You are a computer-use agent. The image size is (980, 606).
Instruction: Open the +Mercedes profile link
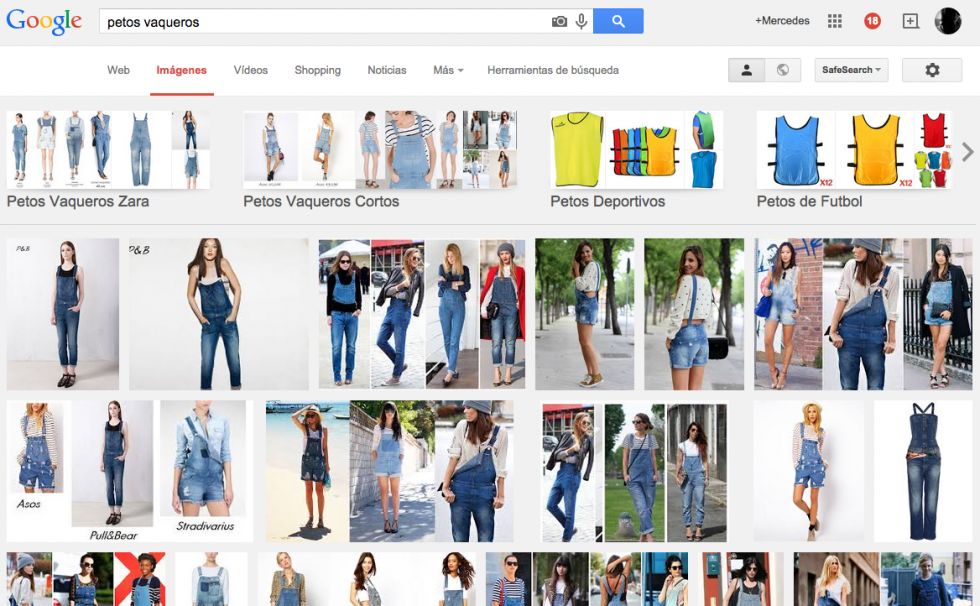tap(782, 21)
